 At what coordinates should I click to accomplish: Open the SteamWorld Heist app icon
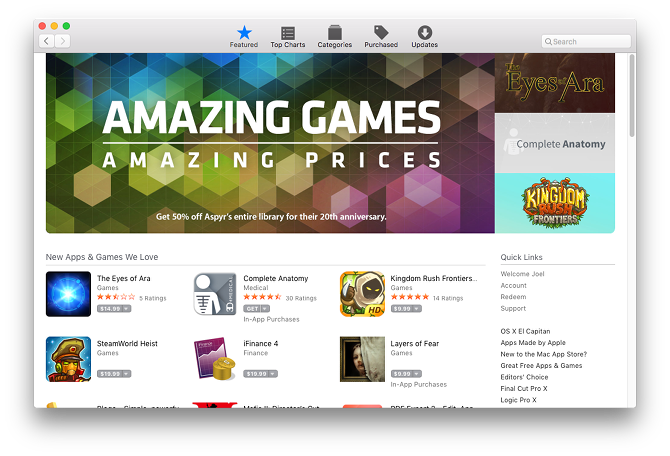tap(68, 359)
